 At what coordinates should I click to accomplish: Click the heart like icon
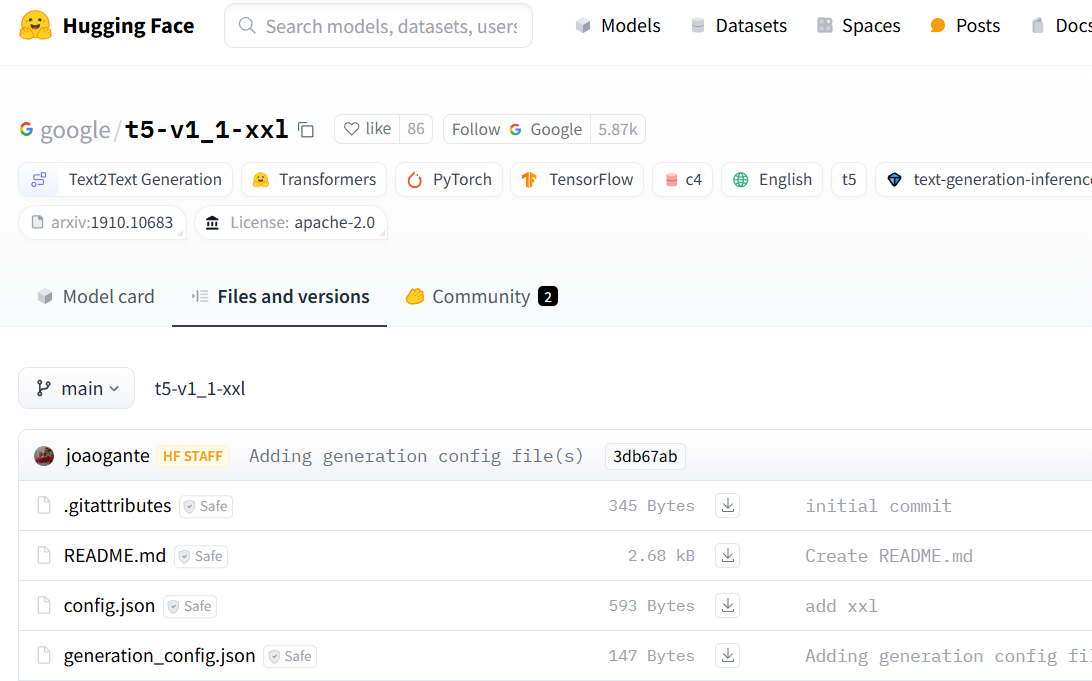(352, 129)
